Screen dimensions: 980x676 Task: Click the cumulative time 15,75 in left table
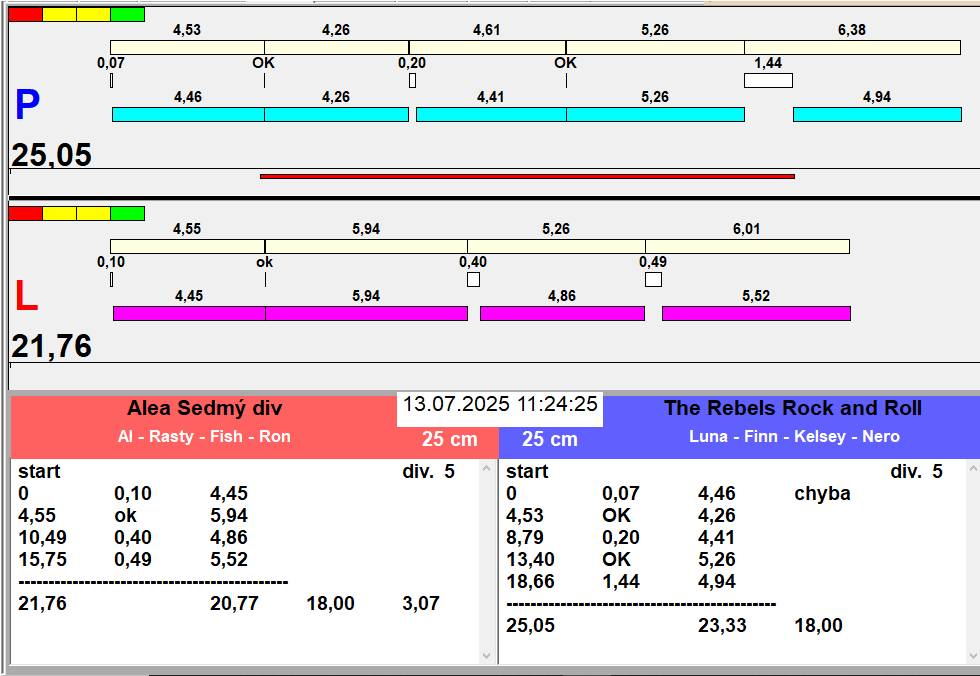pos(42,559)
